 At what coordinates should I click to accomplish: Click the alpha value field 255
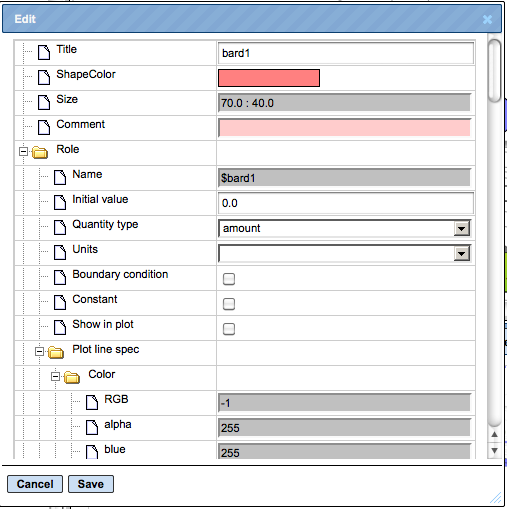coord(345,428)
